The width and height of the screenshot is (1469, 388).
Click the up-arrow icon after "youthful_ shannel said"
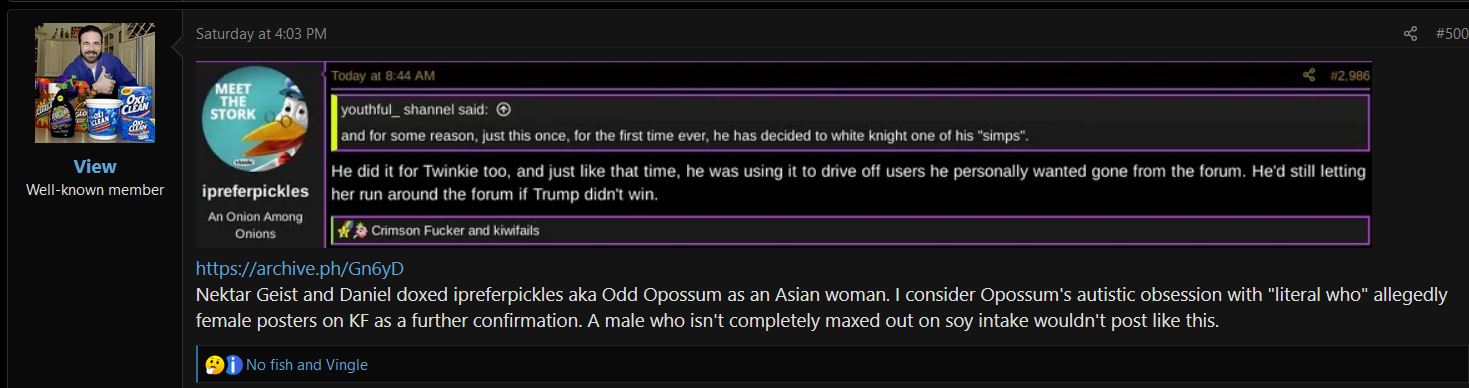click(x=503, y=109)
